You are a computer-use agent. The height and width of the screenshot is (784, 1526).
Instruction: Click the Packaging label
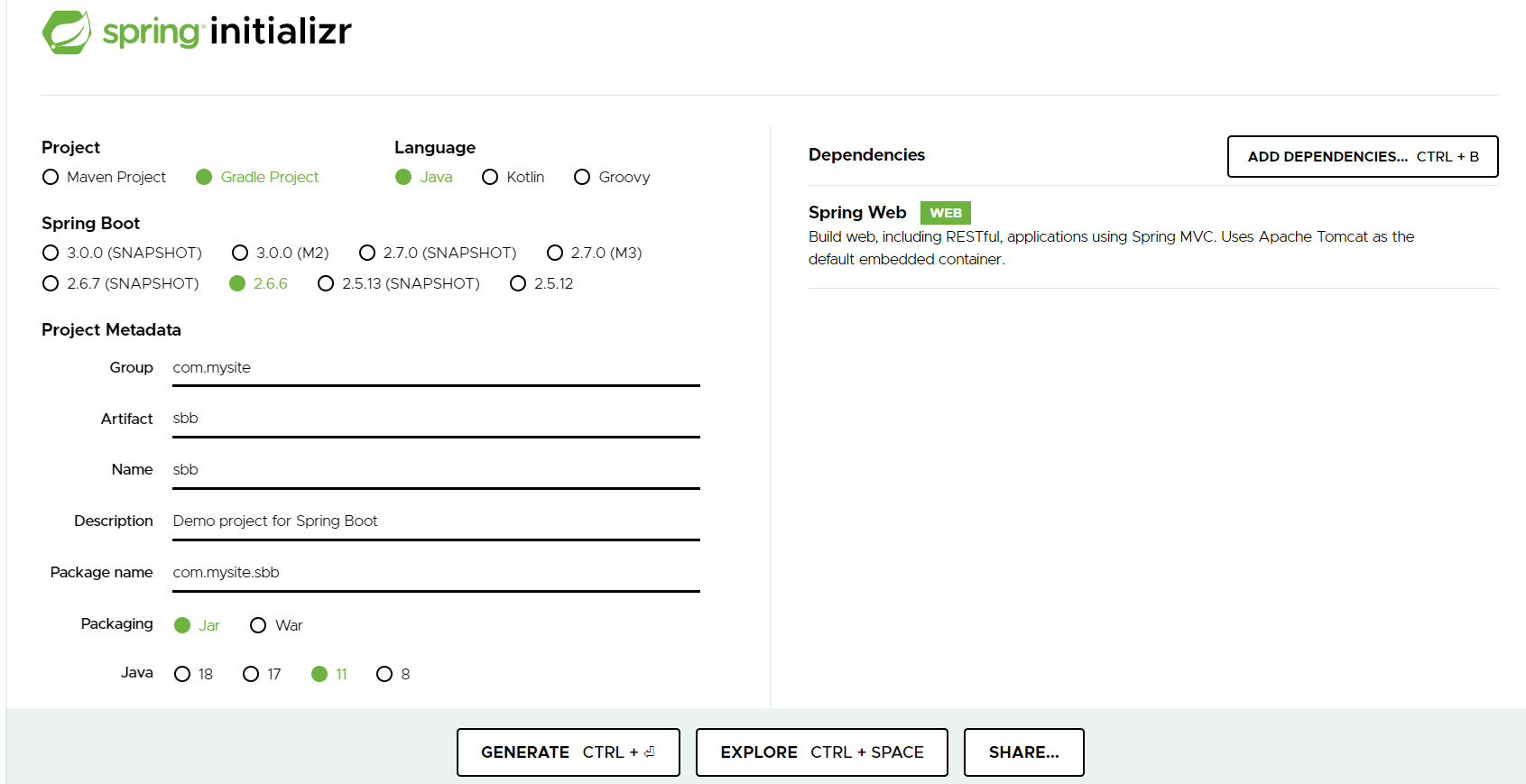point(117,624)
